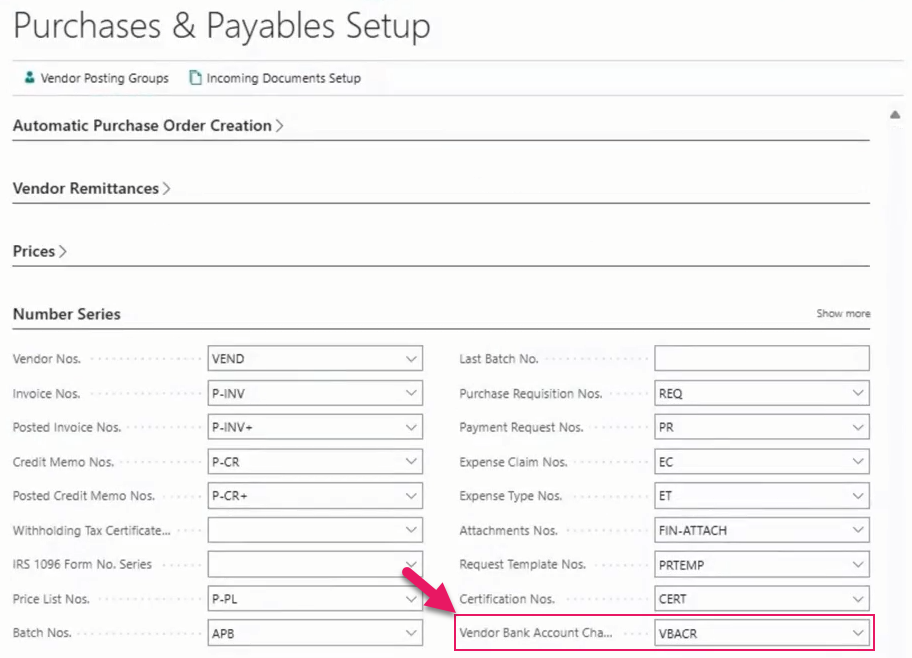Image resolution: width=912 pixels, height=658 pixels.
Task: Open the Batch Nos. dropdown arrow
Action: 411,633
